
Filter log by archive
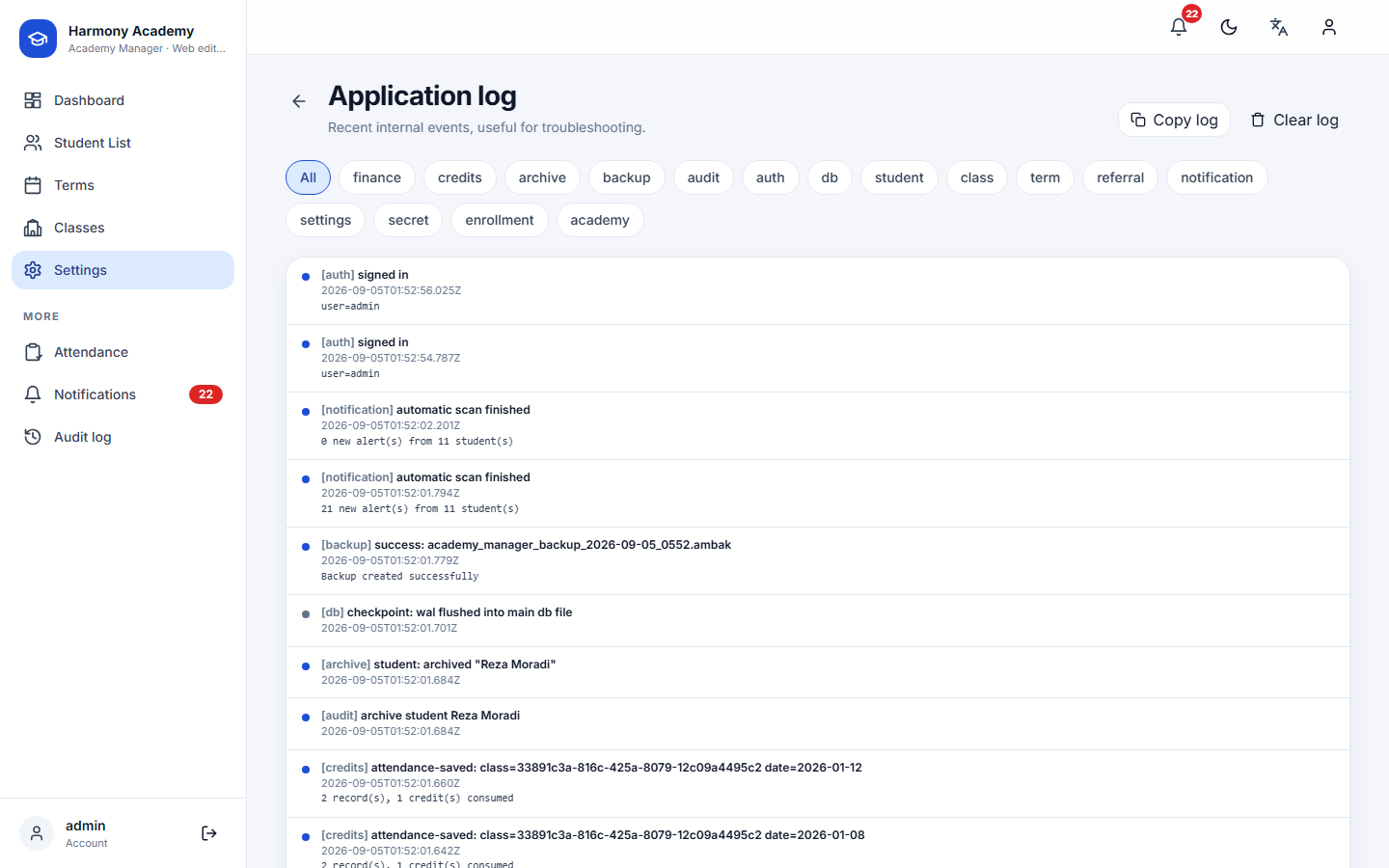[542, 177]
